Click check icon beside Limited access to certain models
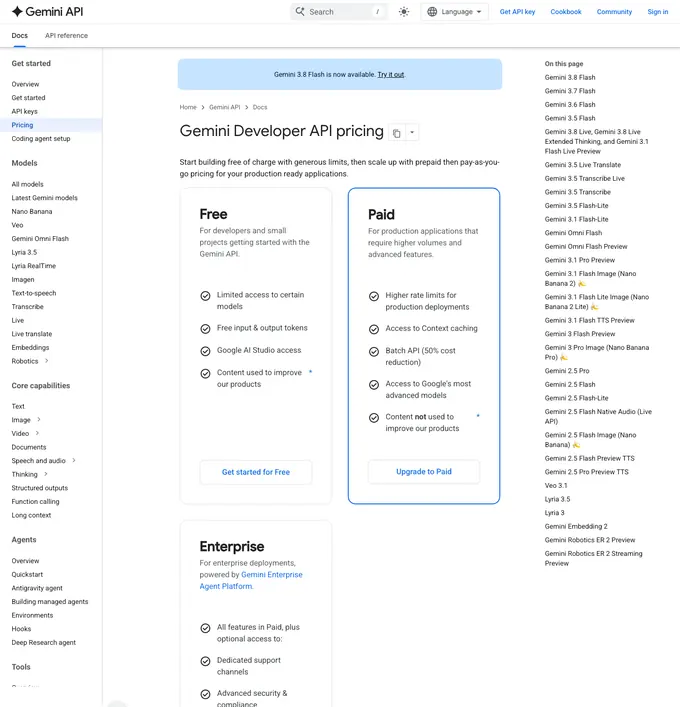Screen dimensions: 680x707 [205, 296]
